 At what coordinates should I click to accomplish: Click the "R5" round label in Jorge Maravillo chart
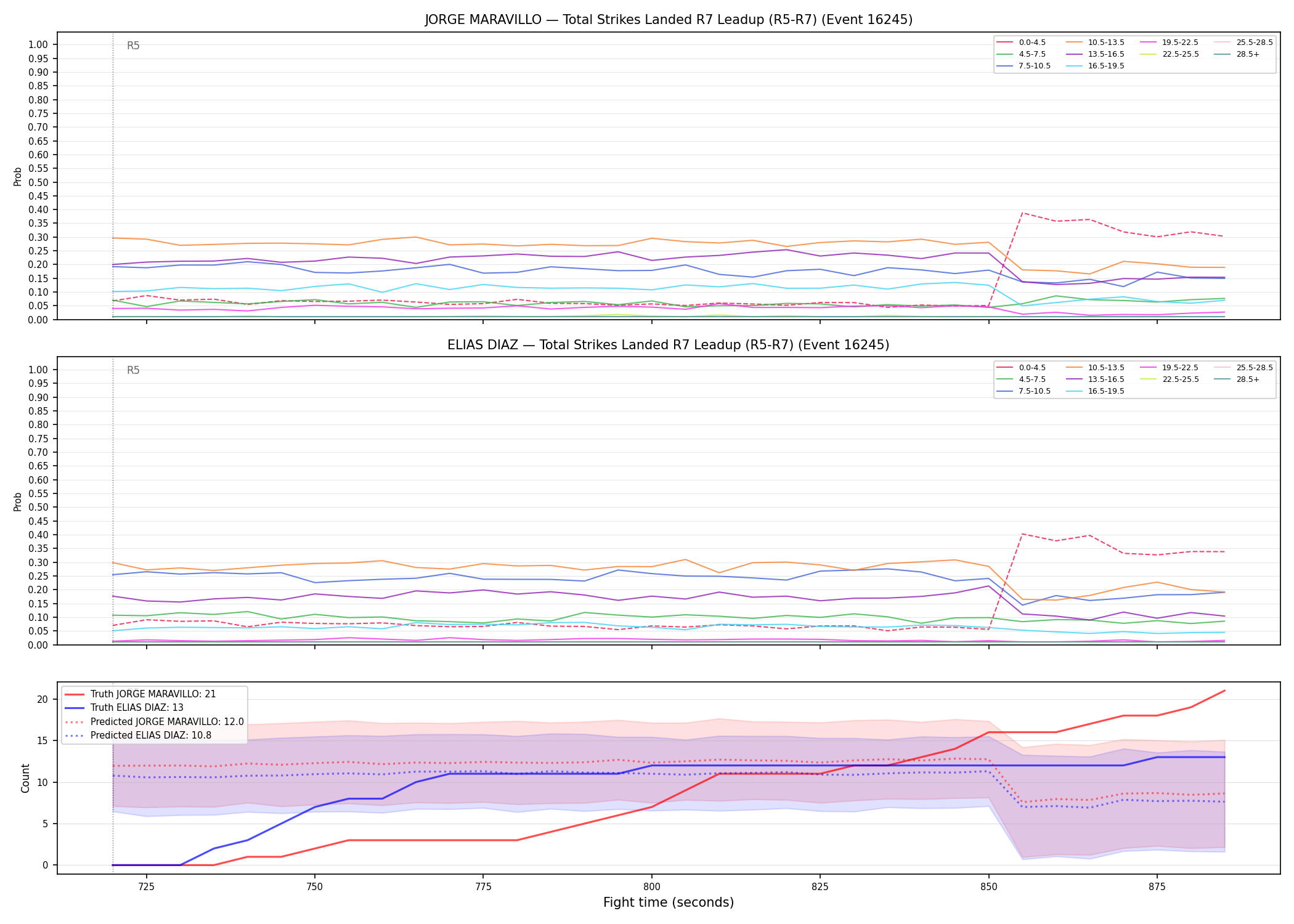click(133, 46)
